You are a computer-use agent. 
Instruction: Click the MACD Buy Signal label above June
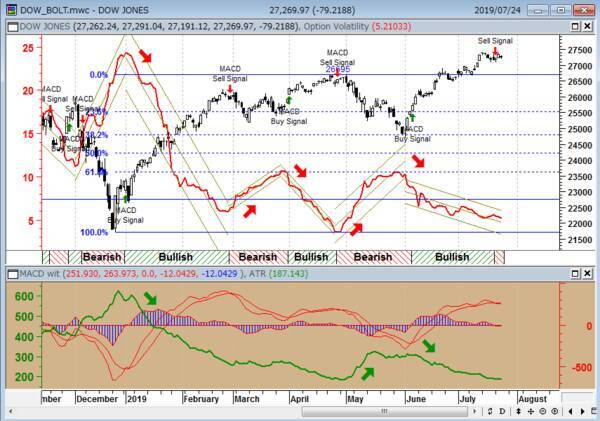pos(412,134)
